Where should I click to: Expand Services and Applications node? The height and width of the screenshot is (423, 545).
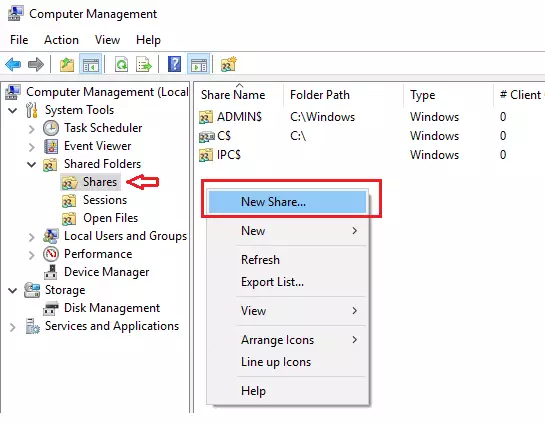click(13, 327)
